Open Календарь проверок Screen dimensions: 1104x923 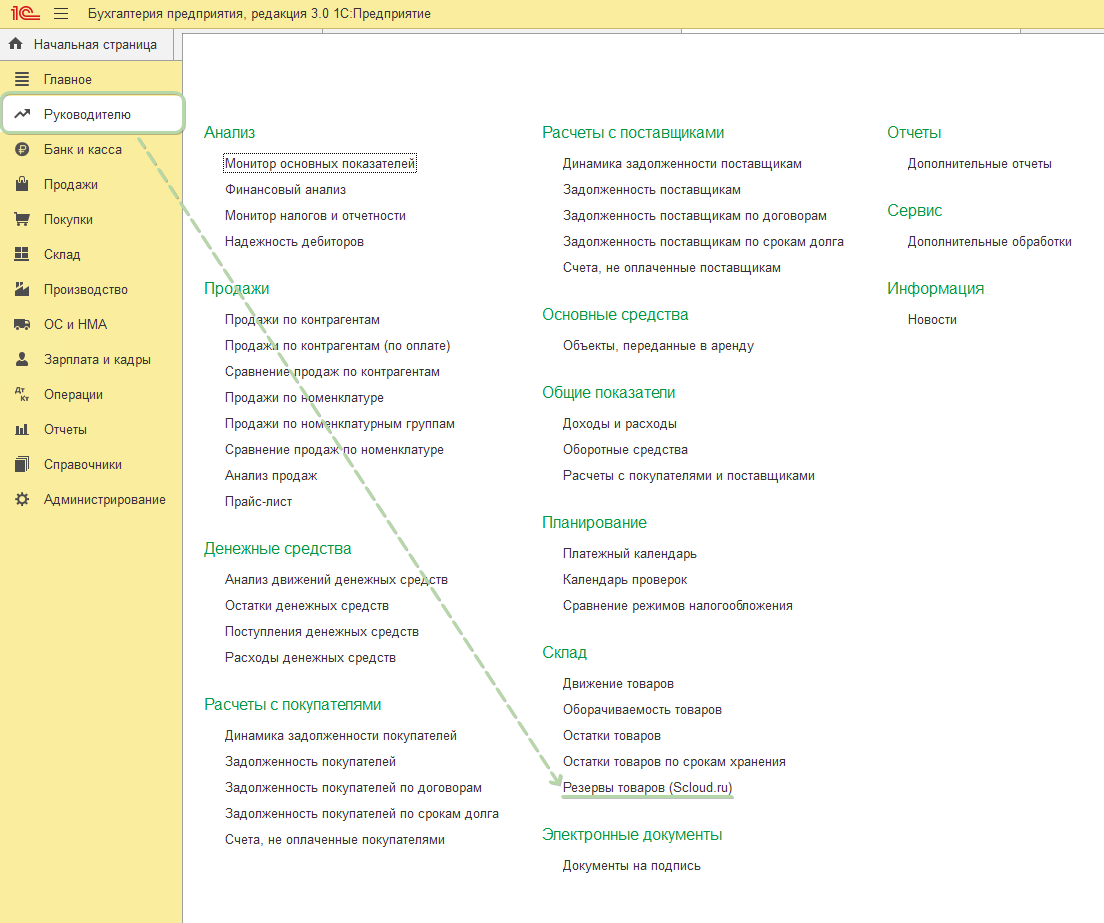(625, 580)
